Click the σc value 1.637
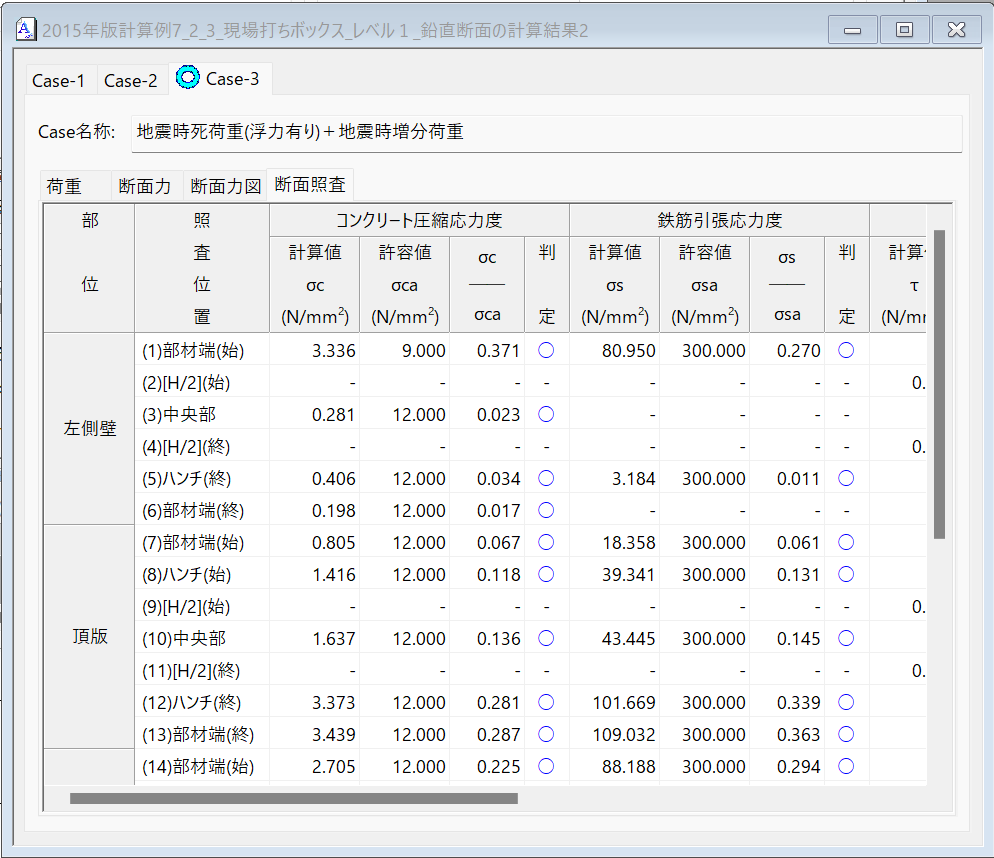This screenshot has height=858, width=994. click(333, 638)
